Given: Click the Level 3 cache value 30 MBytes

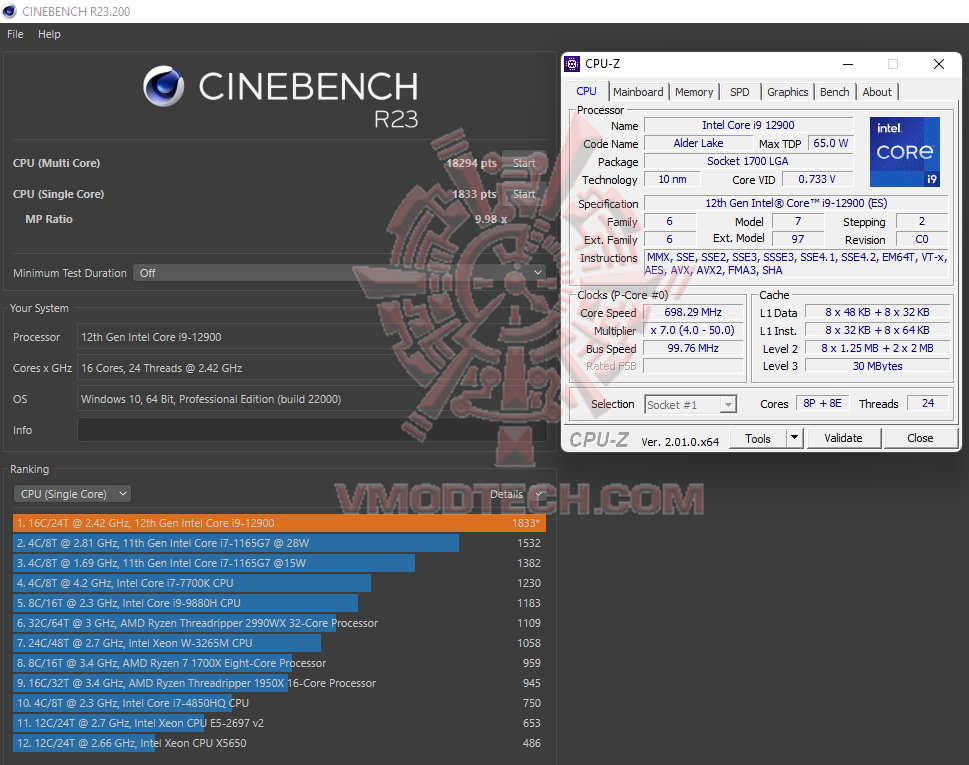Looking at the screenshot, I should coord(878,366).
